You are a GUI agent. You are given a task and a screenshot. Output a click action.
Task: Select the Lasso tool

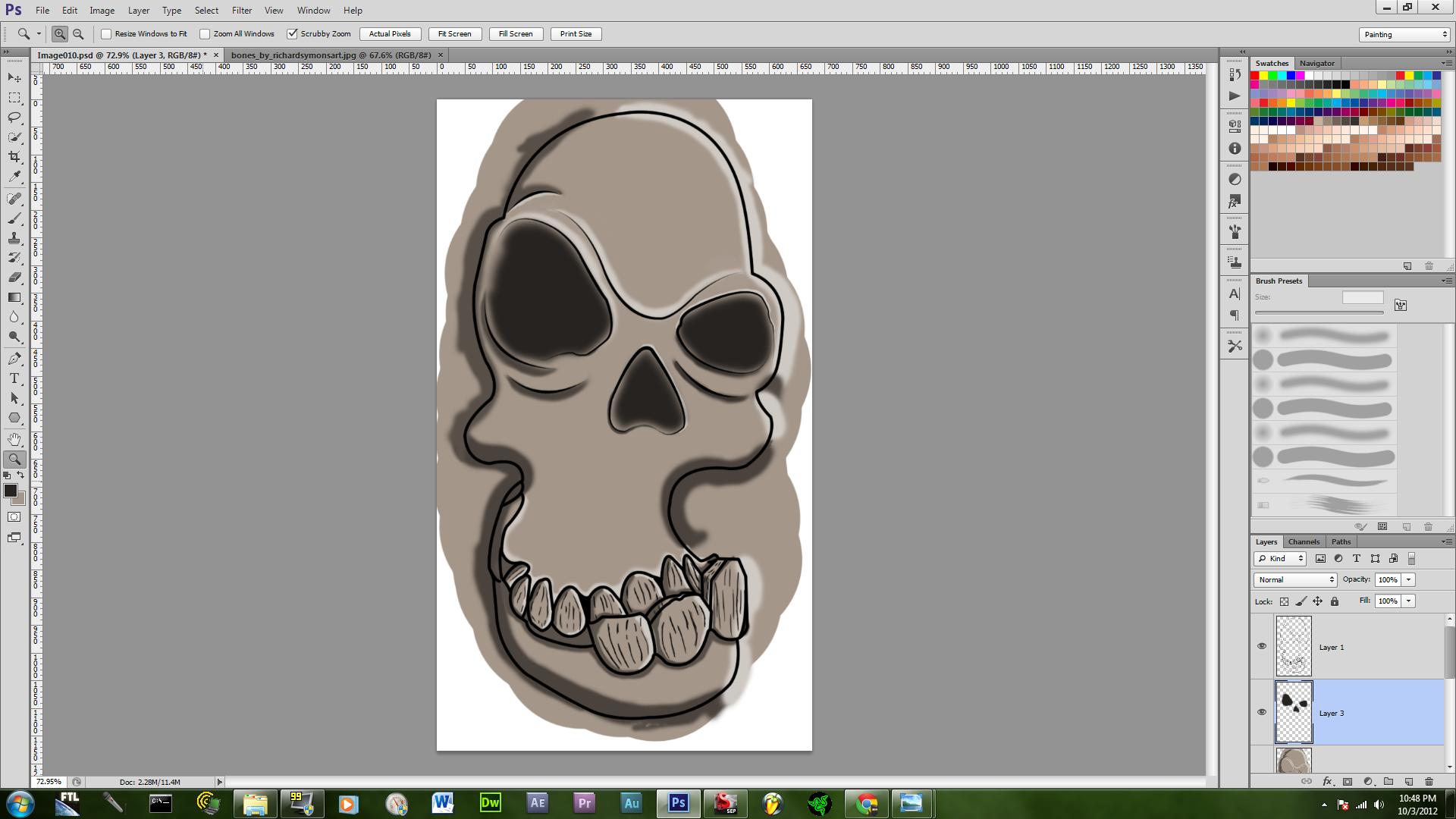[14, 118]
